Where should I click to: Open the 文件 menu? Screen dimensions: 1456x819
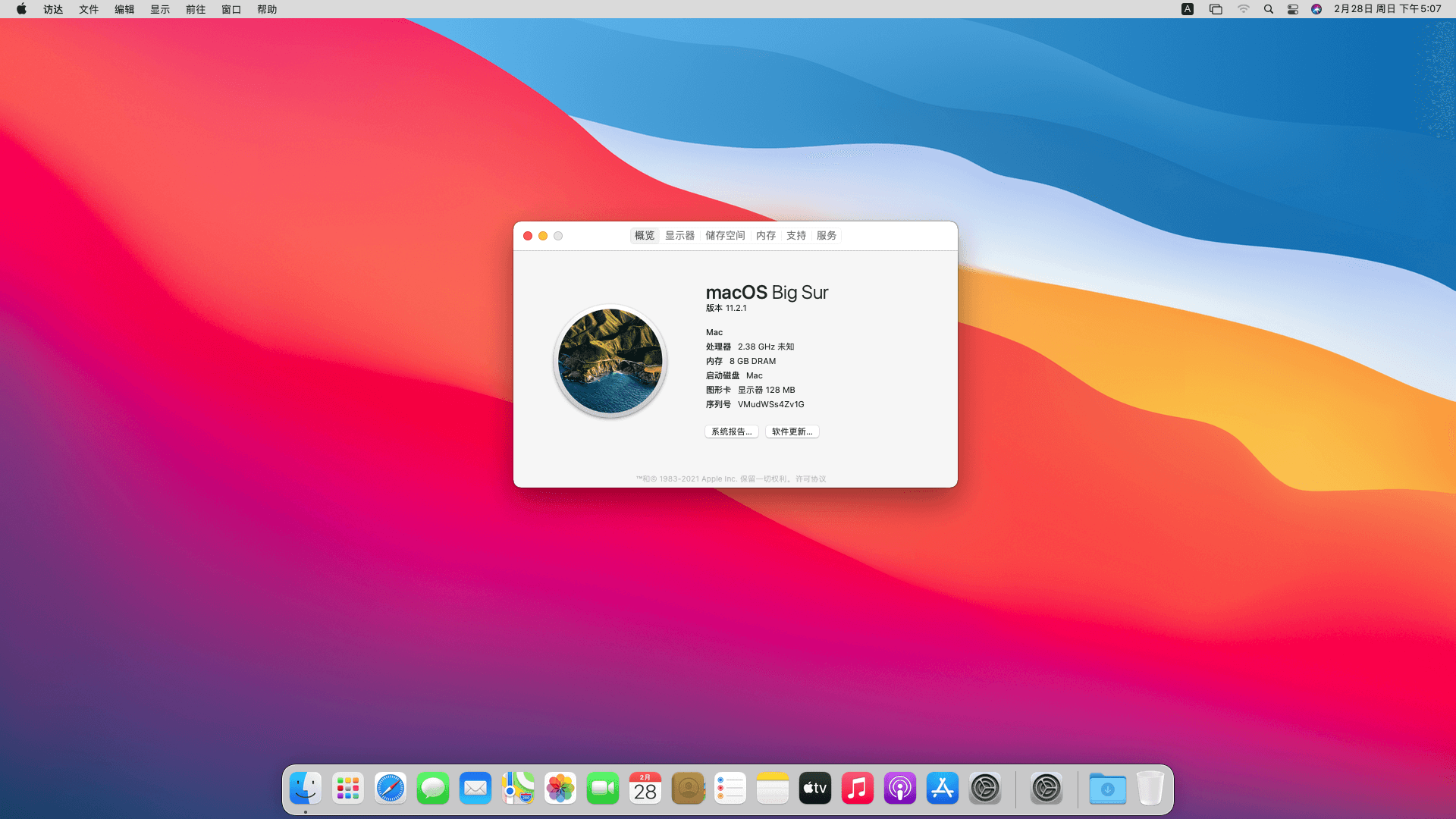(89, 9)
